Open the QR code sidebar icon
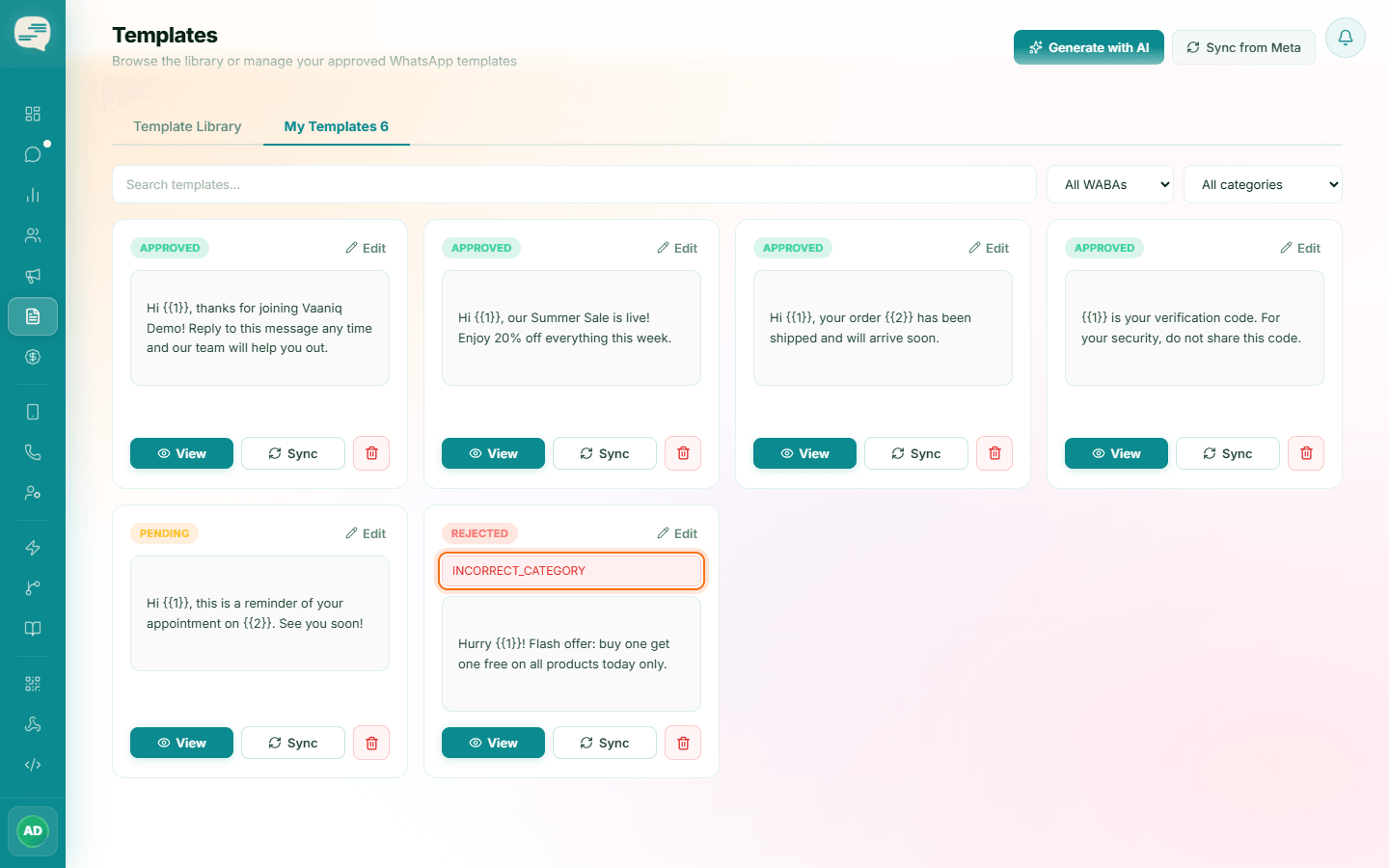The image size is (1389, 868). click(x=33, y=684)
